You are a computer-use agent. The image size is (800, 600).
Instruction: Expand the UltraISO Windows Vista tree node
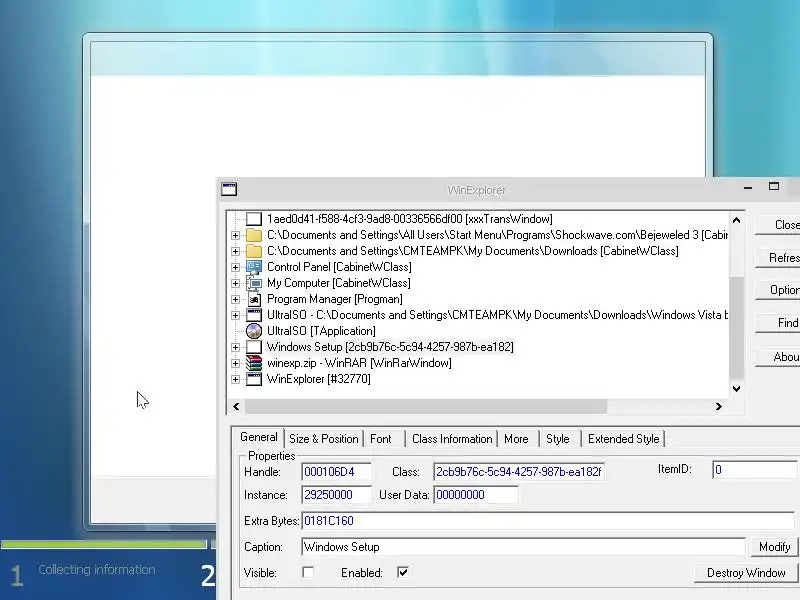click(x=235, y=315)
